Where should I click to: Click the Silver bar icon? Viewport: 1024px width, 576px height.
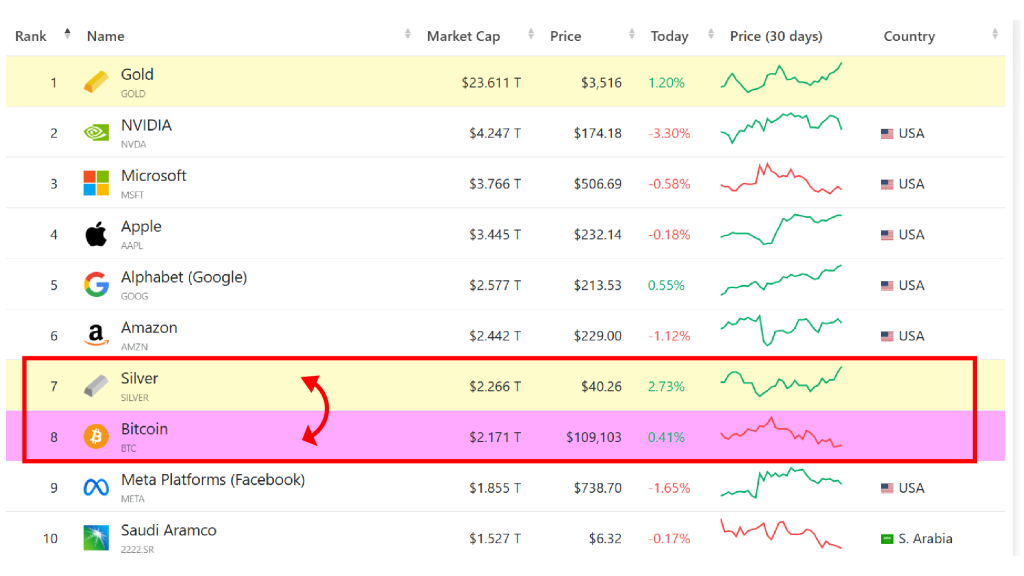96,386
